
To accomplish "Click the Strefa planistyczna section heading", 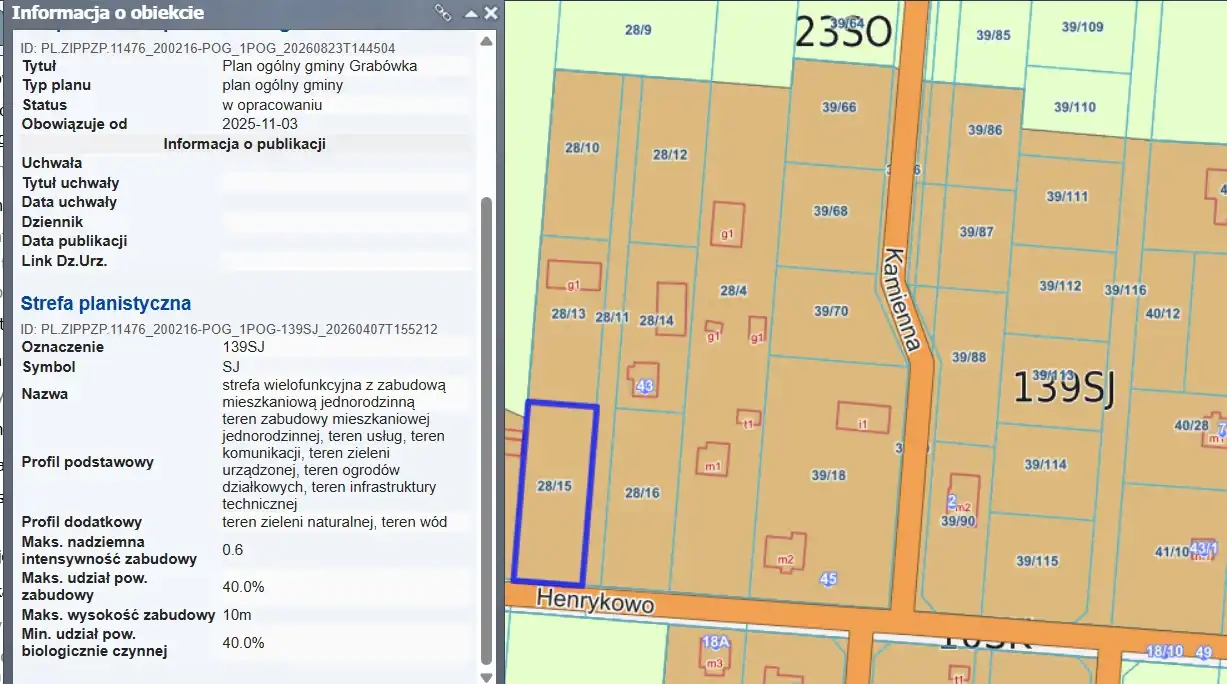I will pos(106,303).
